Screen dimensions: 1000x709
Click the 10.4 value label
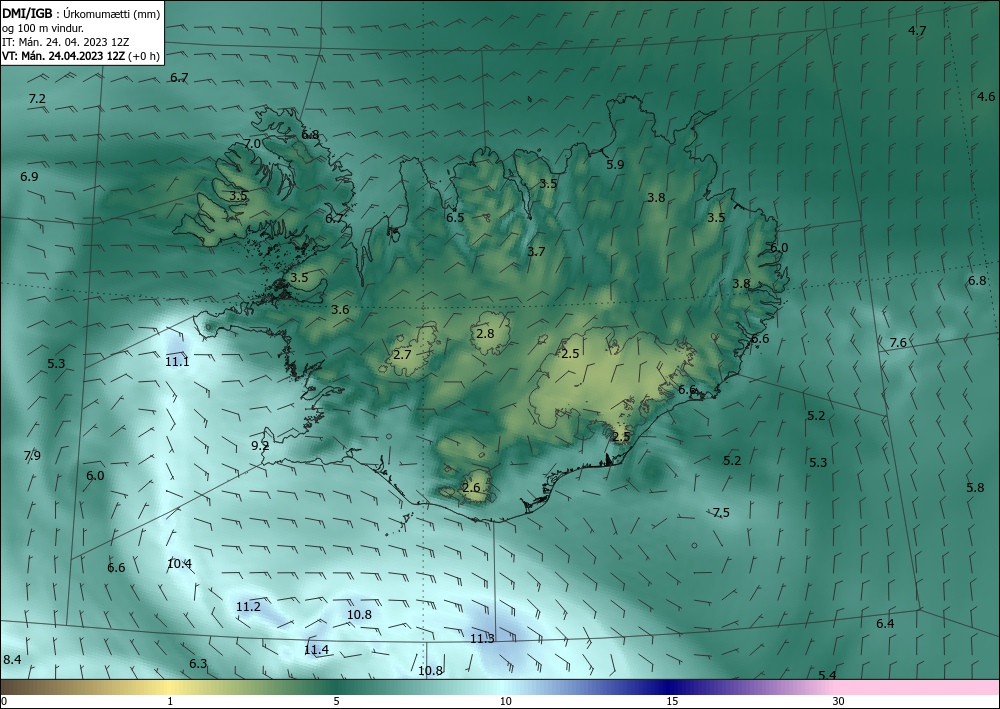[x=179, y=564]
